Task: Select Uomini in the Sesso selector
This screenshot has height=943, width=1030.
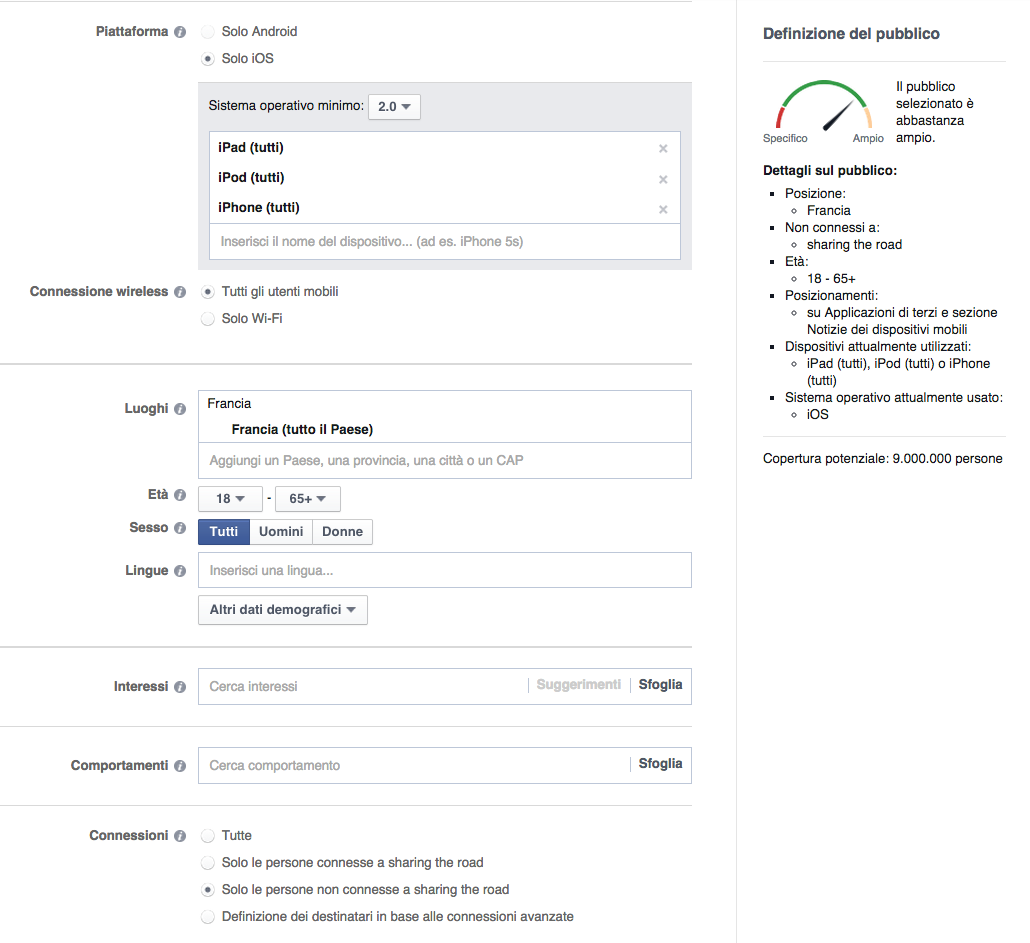Action: pos(280,532)
